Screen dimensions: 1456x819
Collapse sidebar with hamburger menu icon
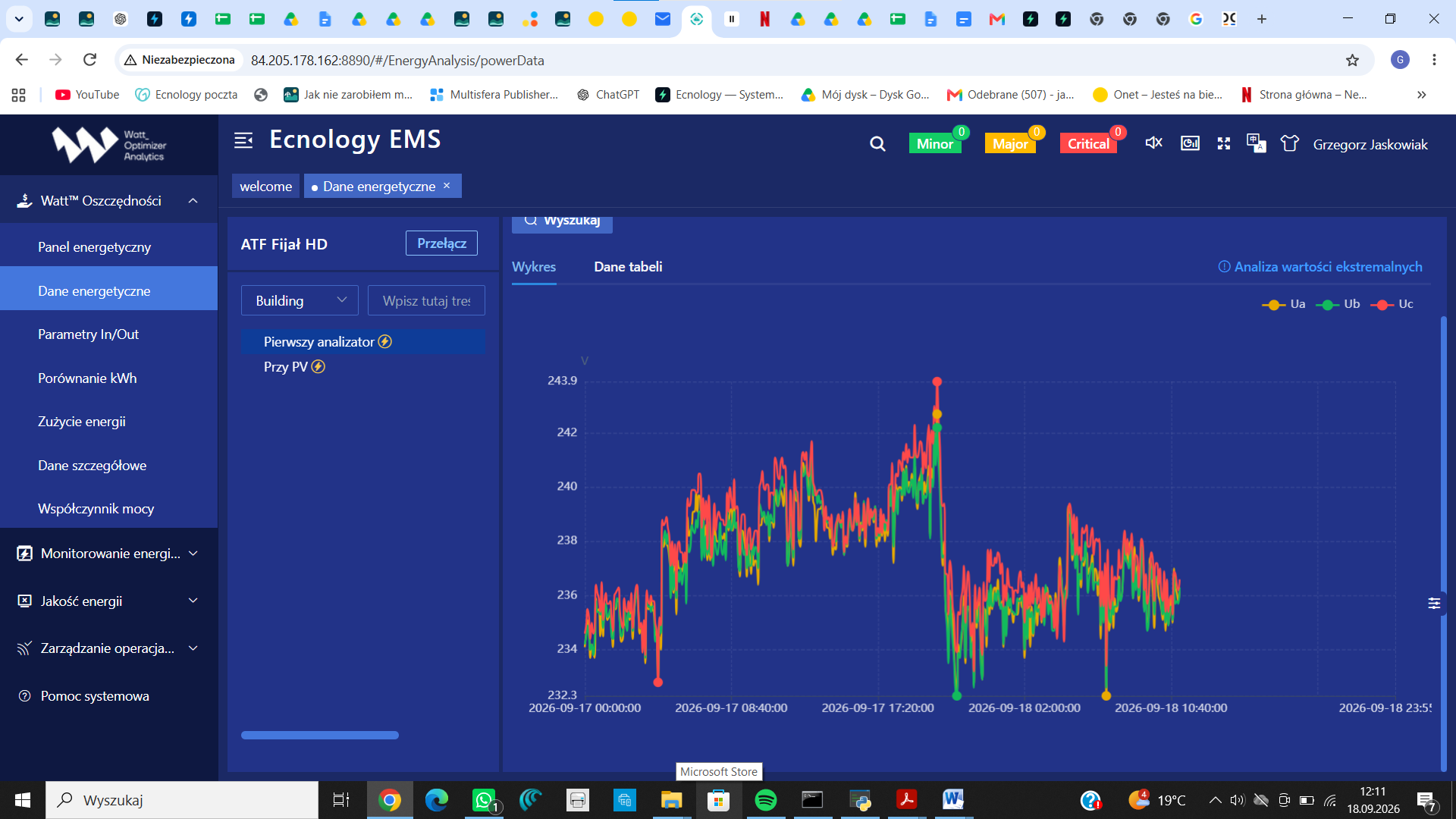tap(243, 140)
